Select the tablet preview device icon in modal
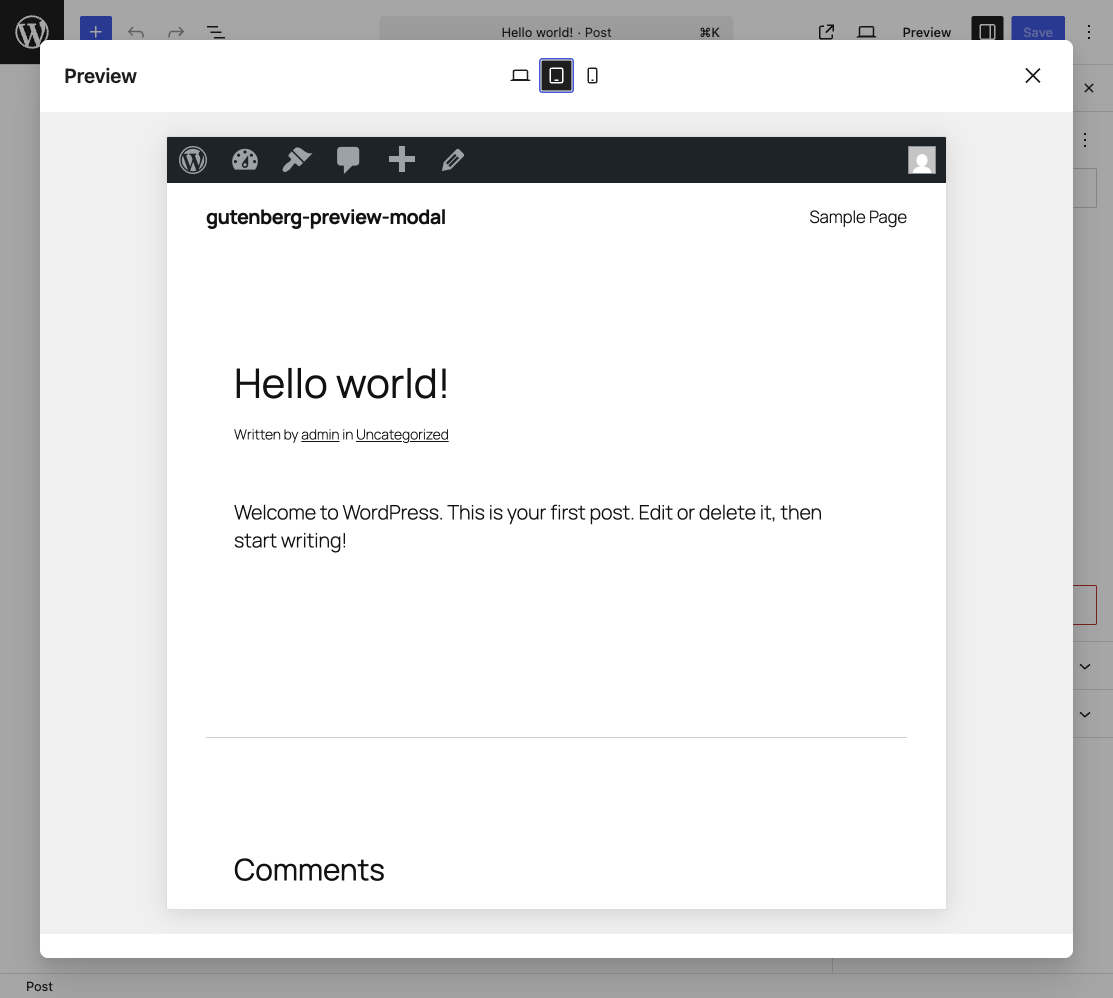 [556, 76]
